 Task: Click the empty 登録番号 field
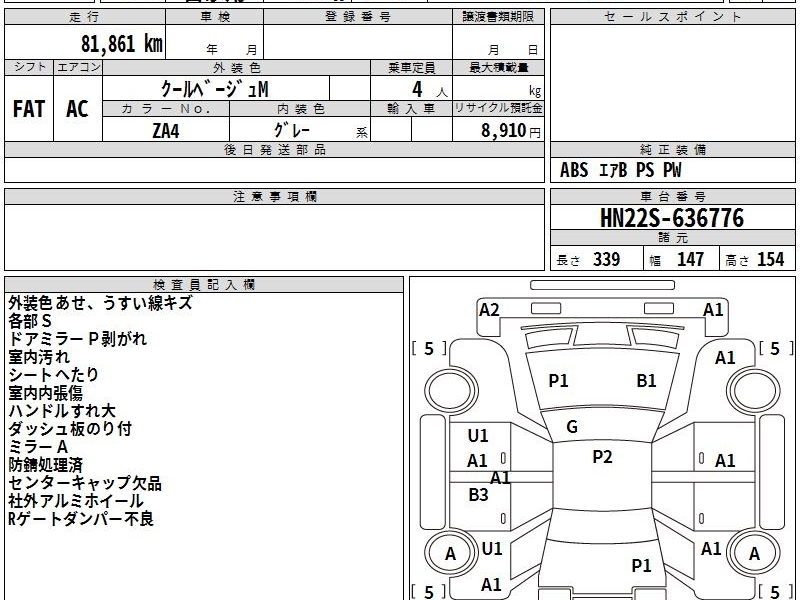coord(358,41)
